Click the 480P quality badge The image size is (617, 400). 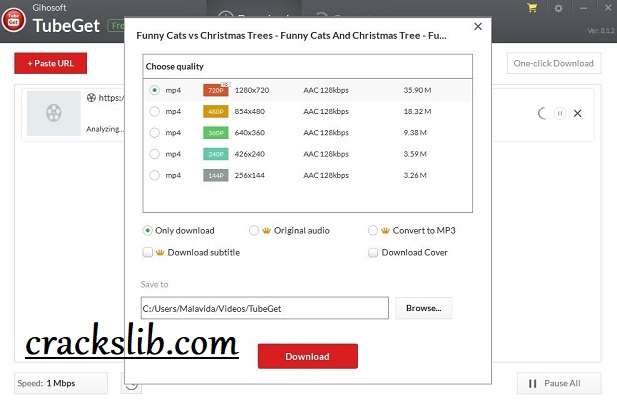pos(216,111)
